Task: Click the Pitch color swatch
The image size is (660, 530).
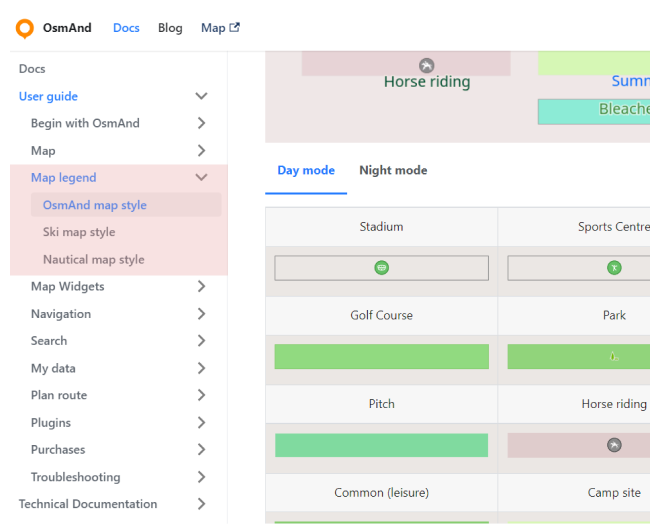Action: click(381, 445)
